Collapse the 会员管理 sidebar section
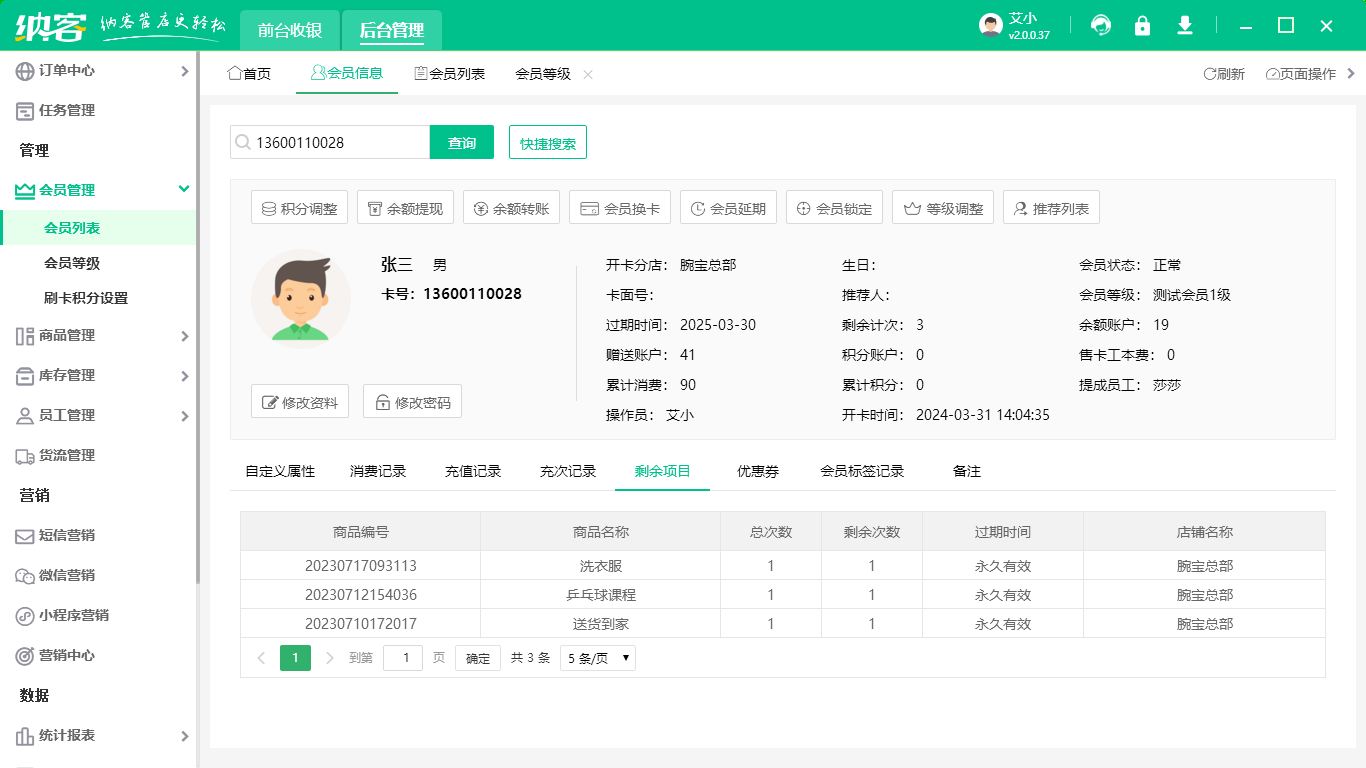Viewport: 1366px width, 768px height. point(184,189)
